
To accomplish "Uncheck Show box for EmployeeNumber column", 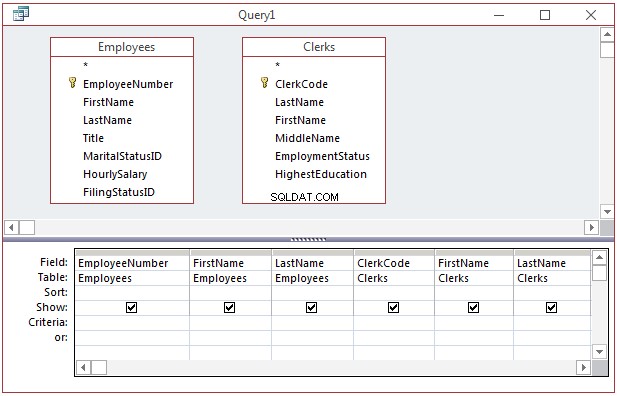I will point(131,307).
